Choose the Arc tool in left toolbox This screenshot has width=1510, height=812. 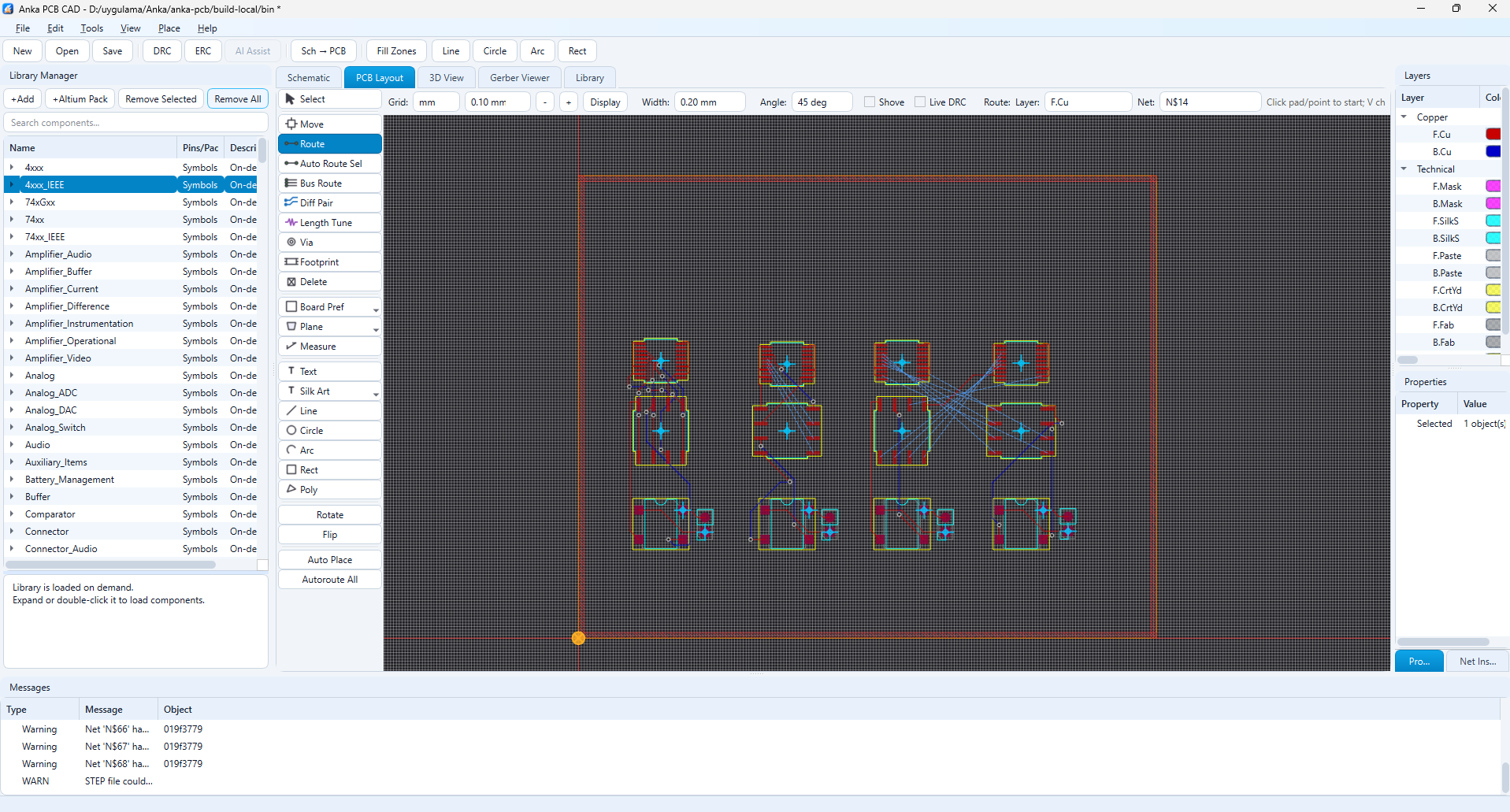point(329,450)
